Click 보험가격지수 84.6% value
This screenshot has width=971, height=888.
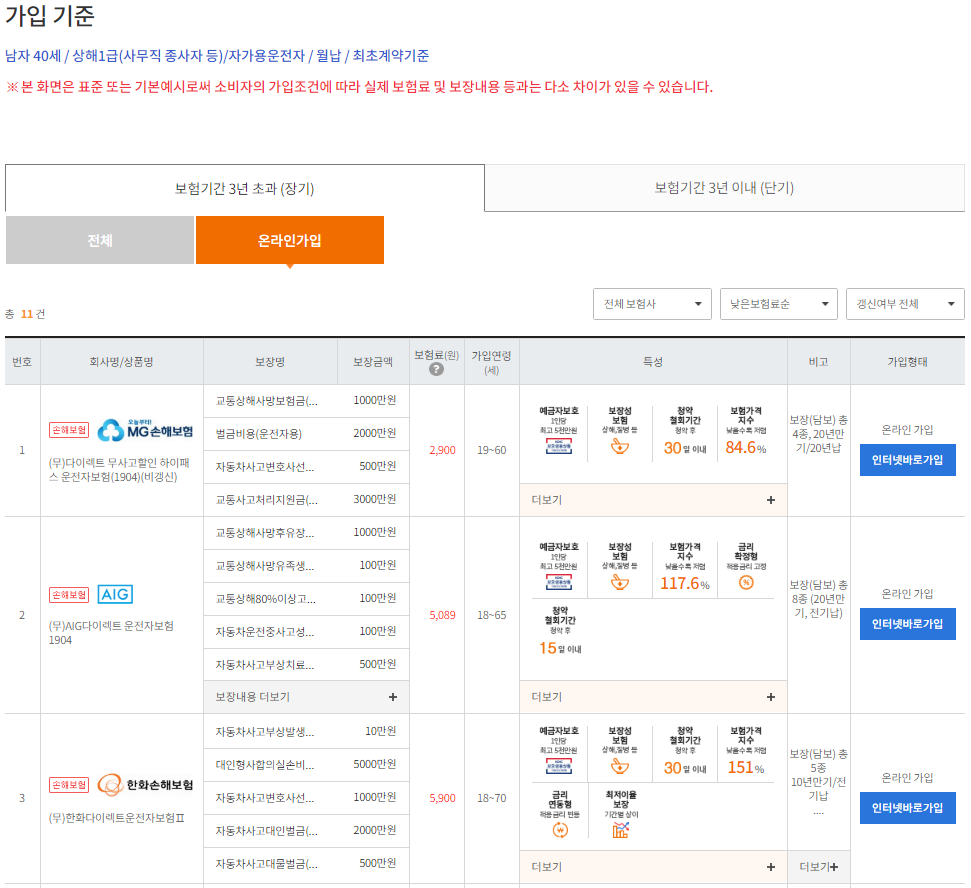point(746,448)
